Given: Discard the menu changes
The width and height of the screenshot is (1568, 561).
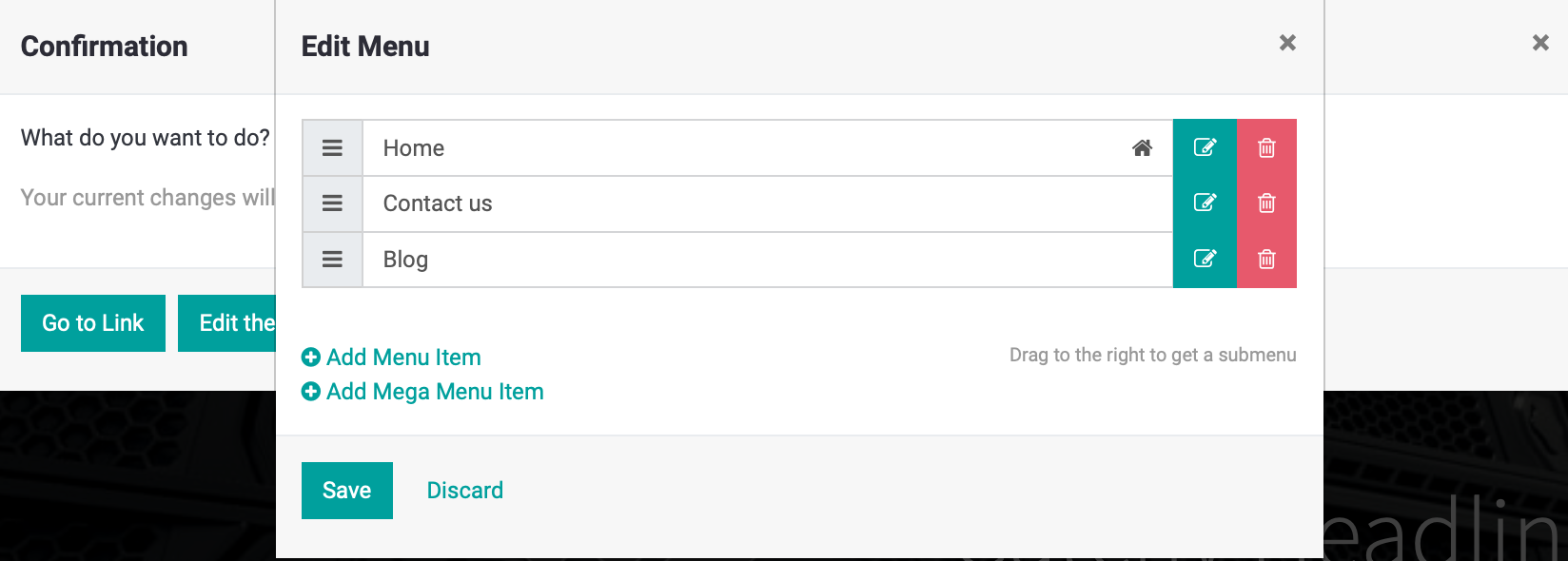Looking at the screenshot, I should pyautogui.click(x=465, y=491).
